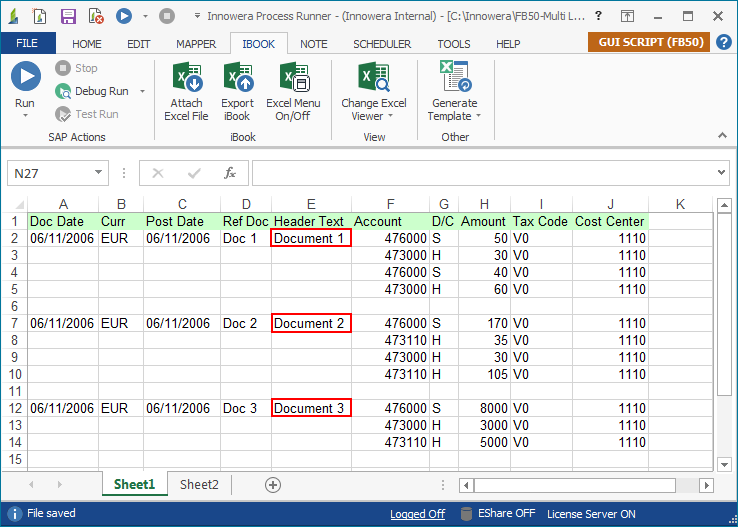This screenshot has height=527, width=738.
Task: Start a Debug Run
Action: [101, 91]
